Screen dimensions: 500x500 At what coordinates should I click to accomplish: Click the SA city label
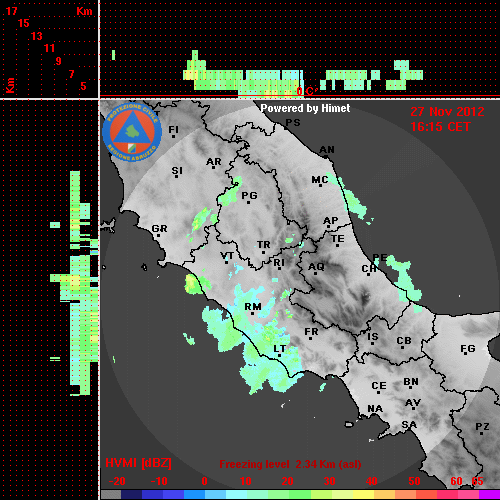click(409, 425)
